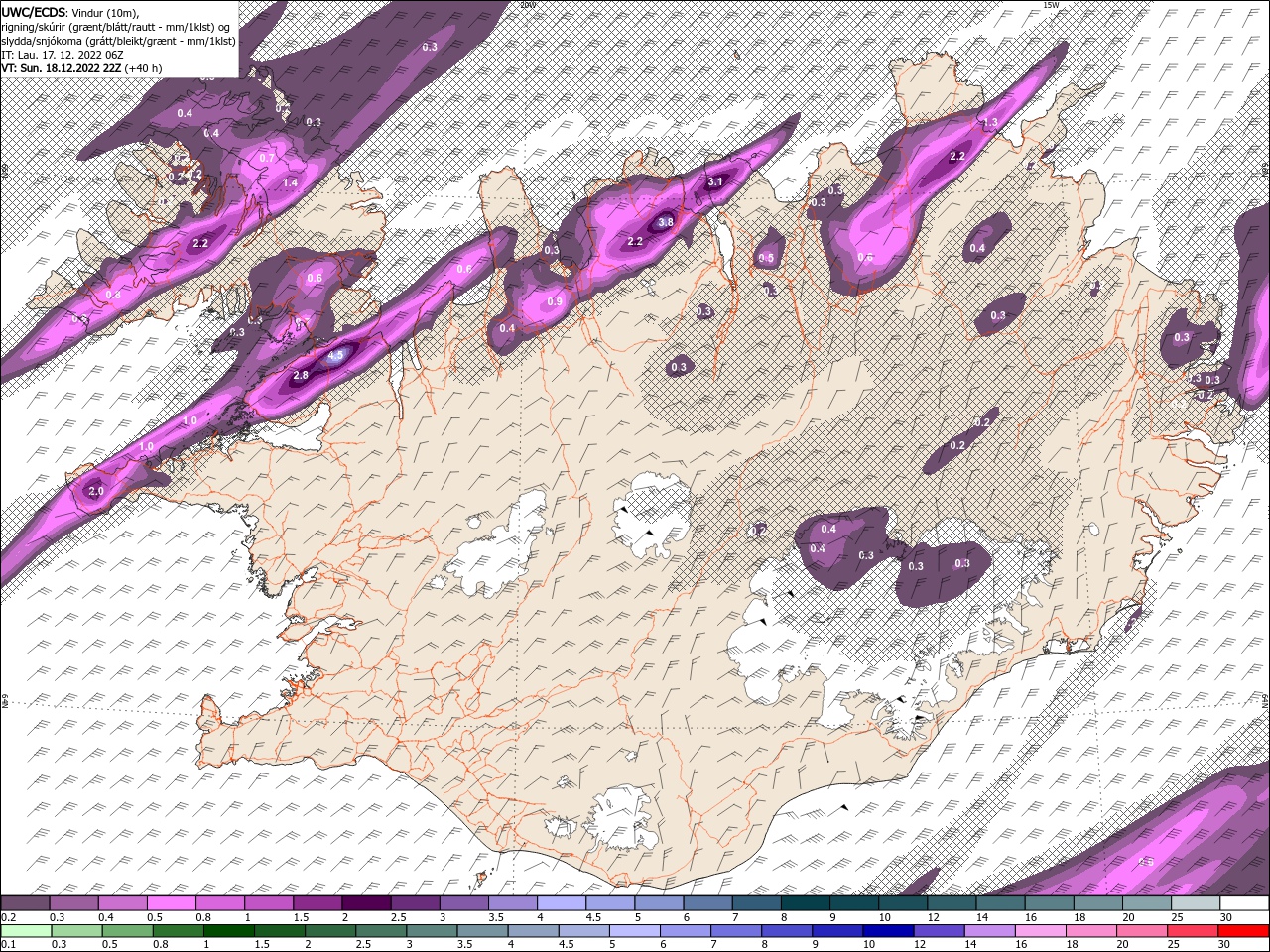
Task: Click the 0.5 medium green swatch in lower legend
Action: (127, 931)
